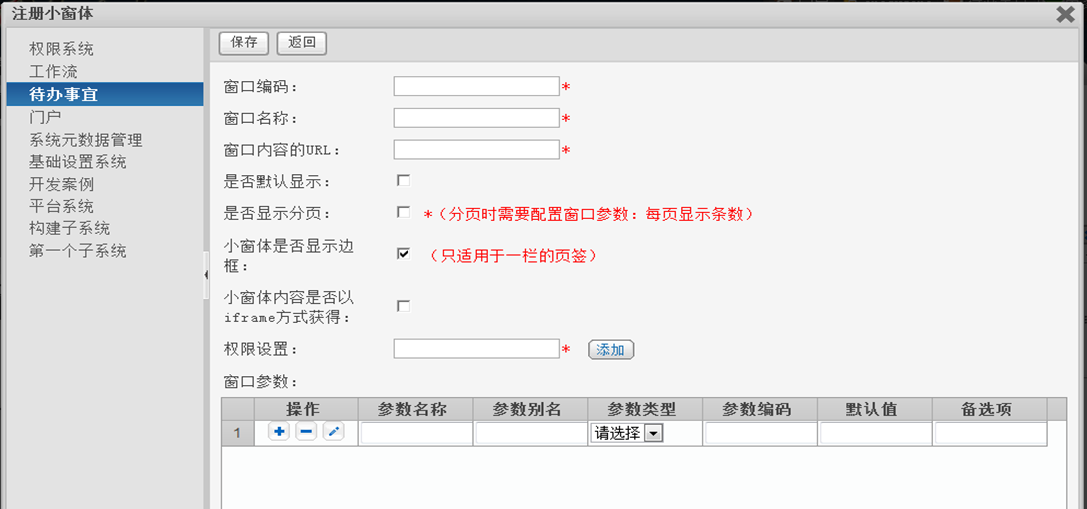The height and width of the screenshot is (509, 1087).
Task: Click the 参数类型 column header
Action: pos(645,409)
